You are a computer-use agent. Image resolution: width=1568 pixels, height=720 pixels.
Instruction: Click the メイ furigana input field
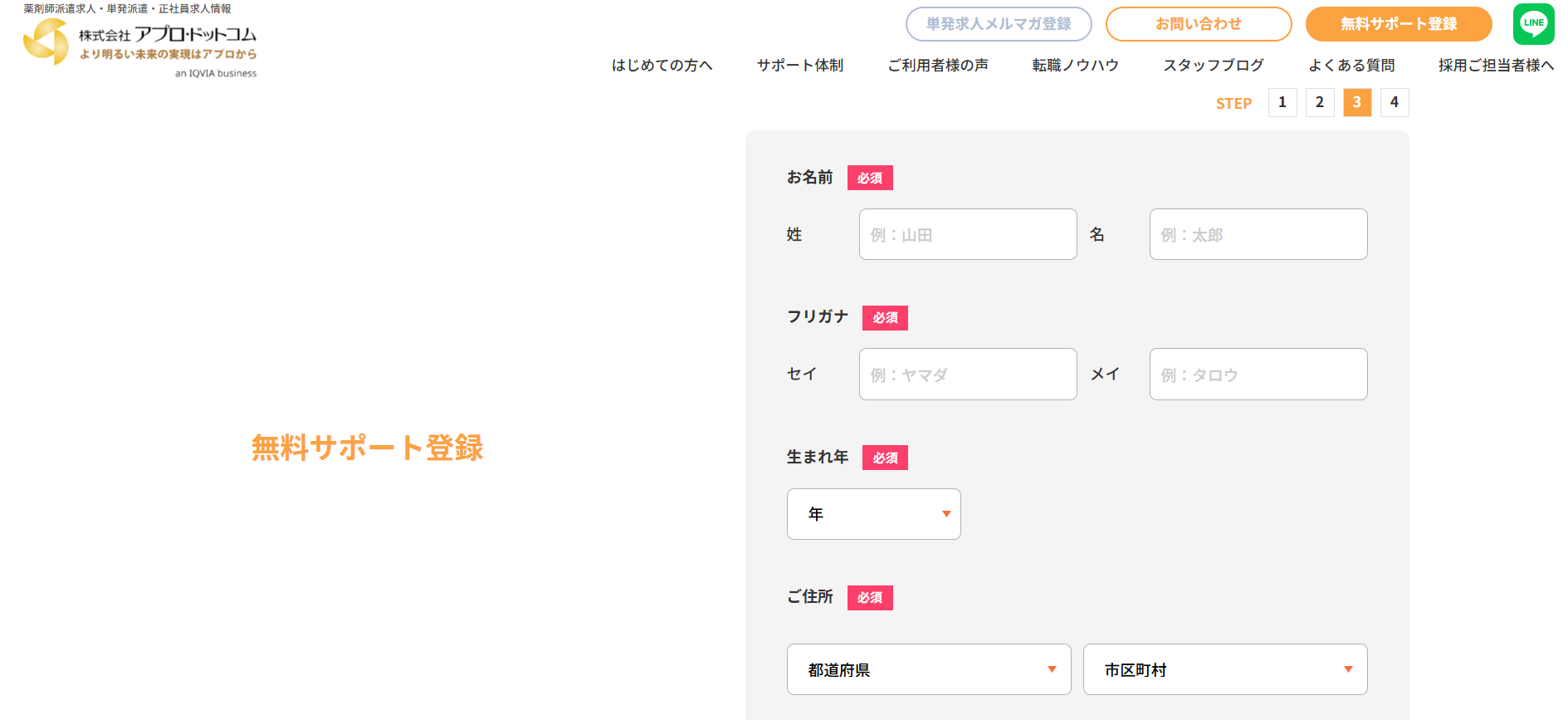click(1258, 375)
